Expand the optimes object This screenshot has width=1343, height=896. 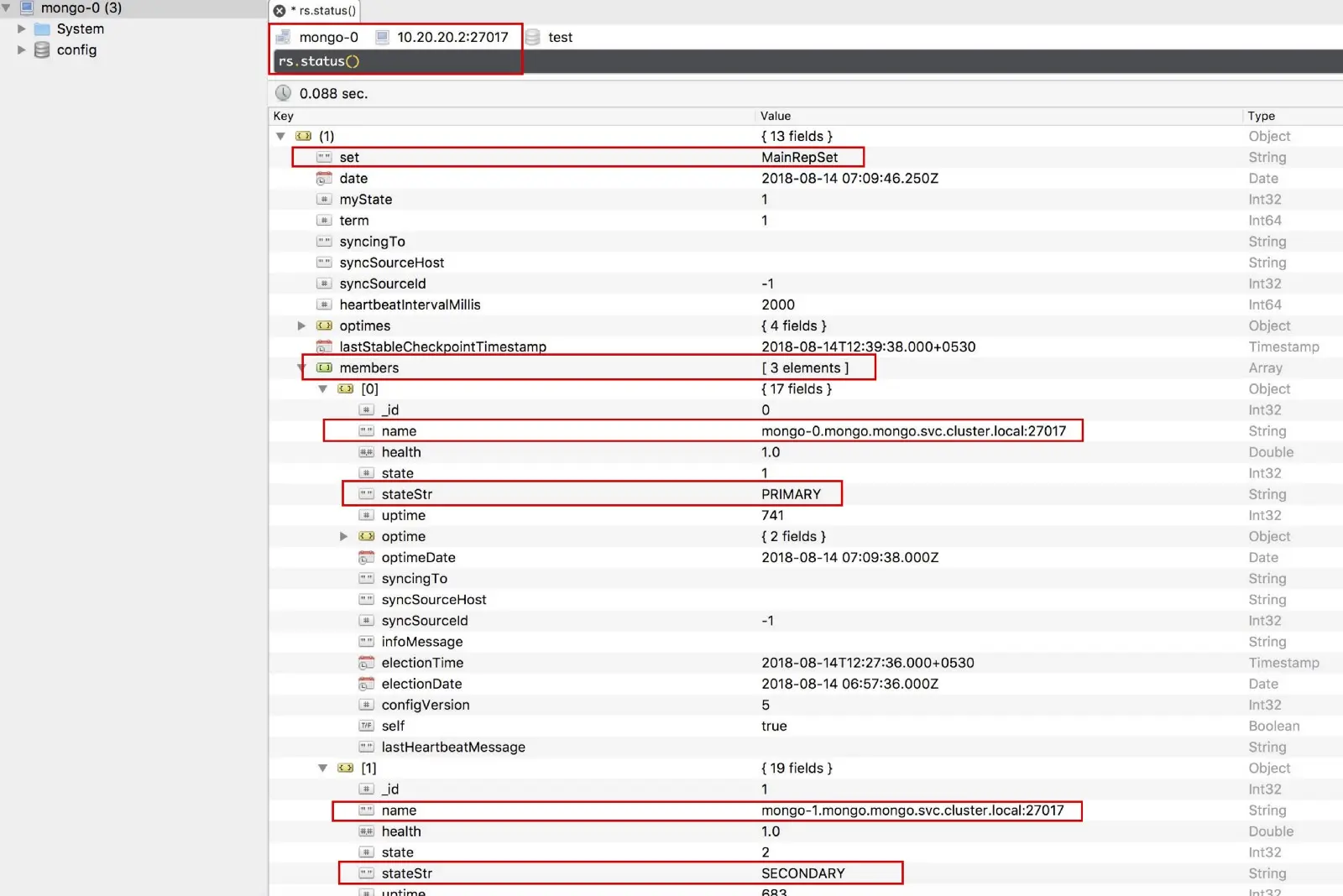click(301, 326)
